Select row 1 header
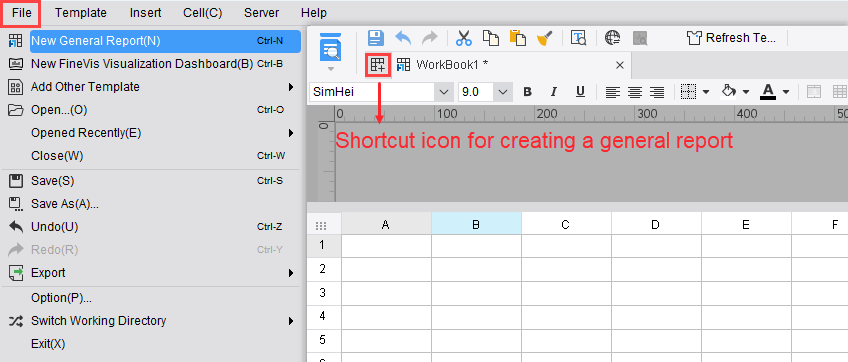This screenshot has height=362, width=848. coord(324,246)
